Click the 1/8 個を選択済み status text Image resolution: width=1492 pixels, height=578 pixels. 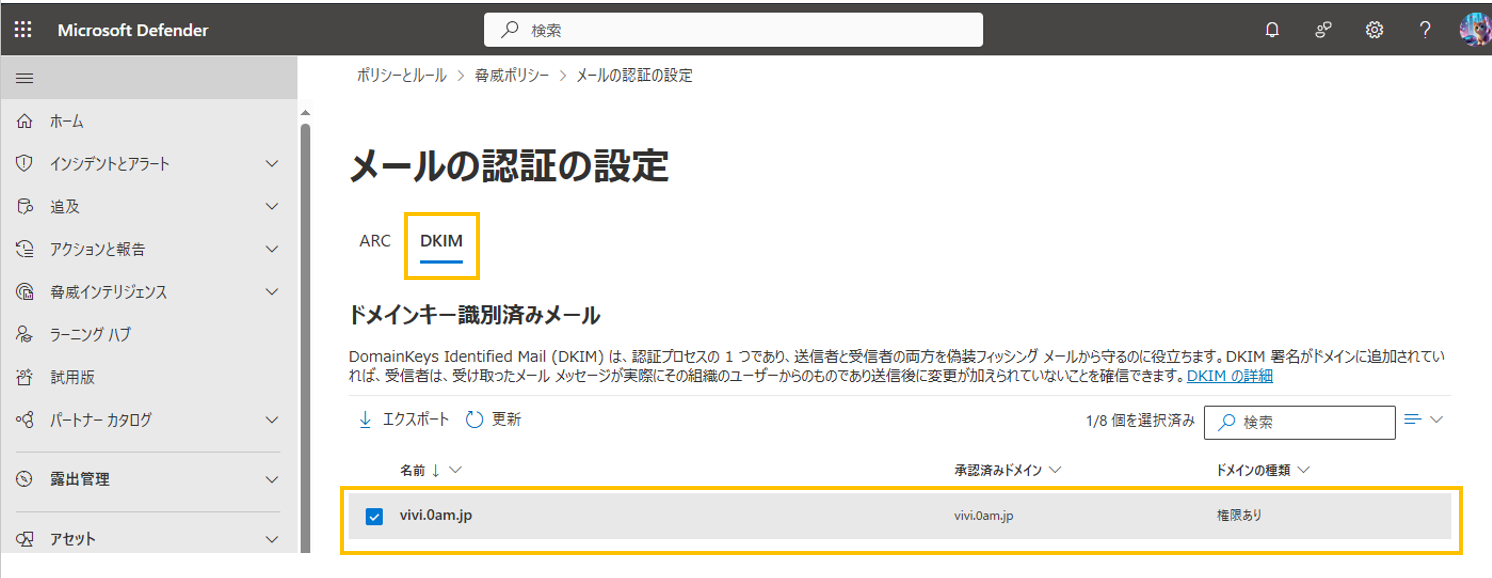pyautogui.click(x=1140, y=421)
